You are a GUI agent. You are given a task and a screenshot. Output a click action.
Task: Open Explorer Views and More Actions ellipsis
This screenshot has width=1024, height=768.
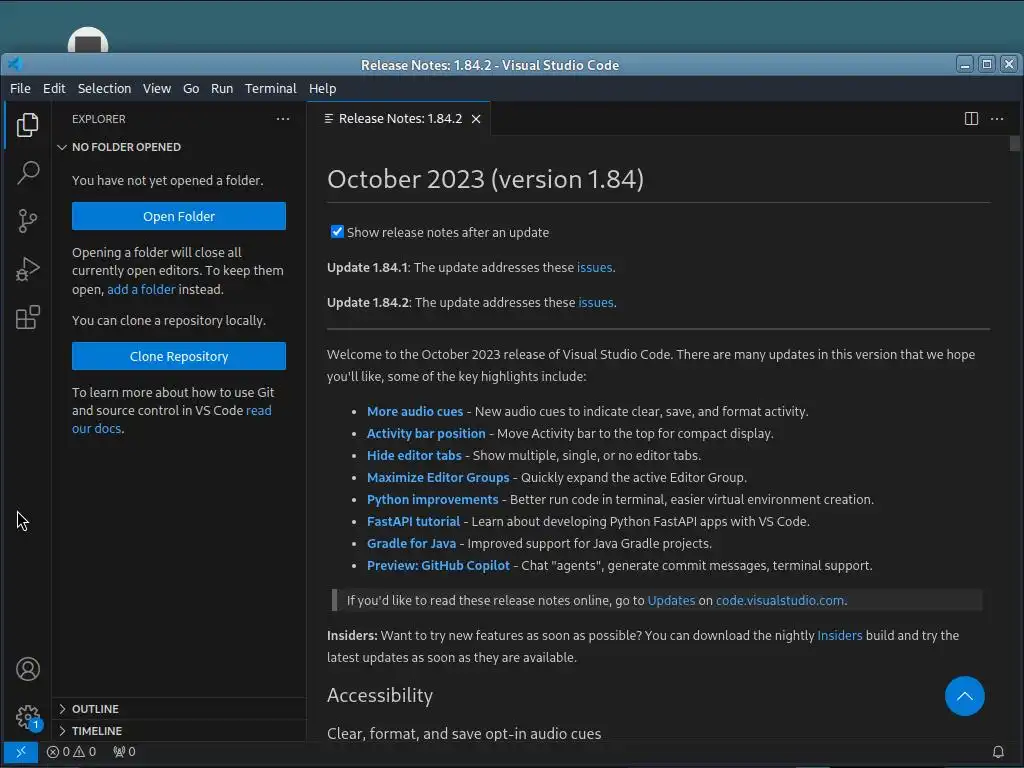coord(283,119)
